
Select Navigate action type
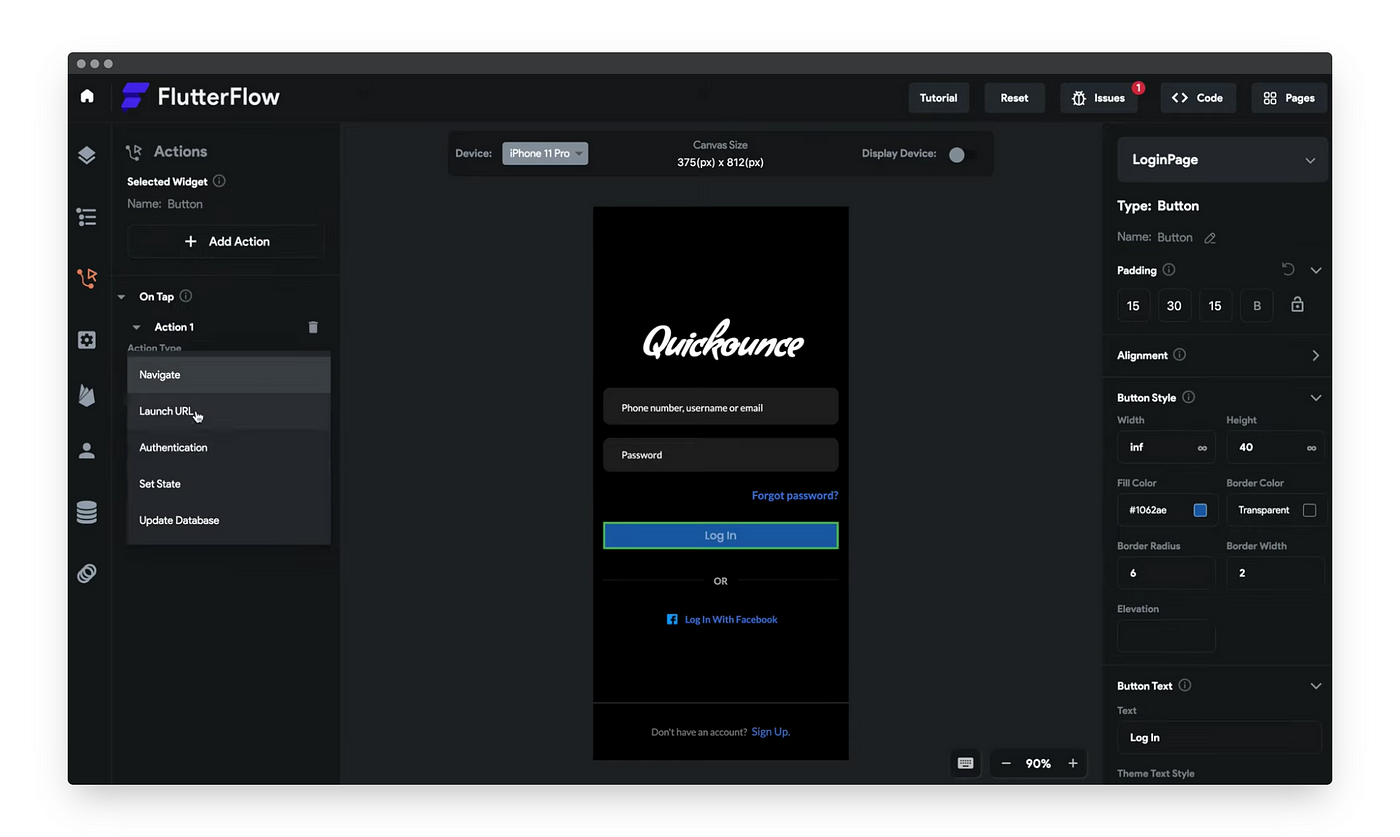(229, 375)
